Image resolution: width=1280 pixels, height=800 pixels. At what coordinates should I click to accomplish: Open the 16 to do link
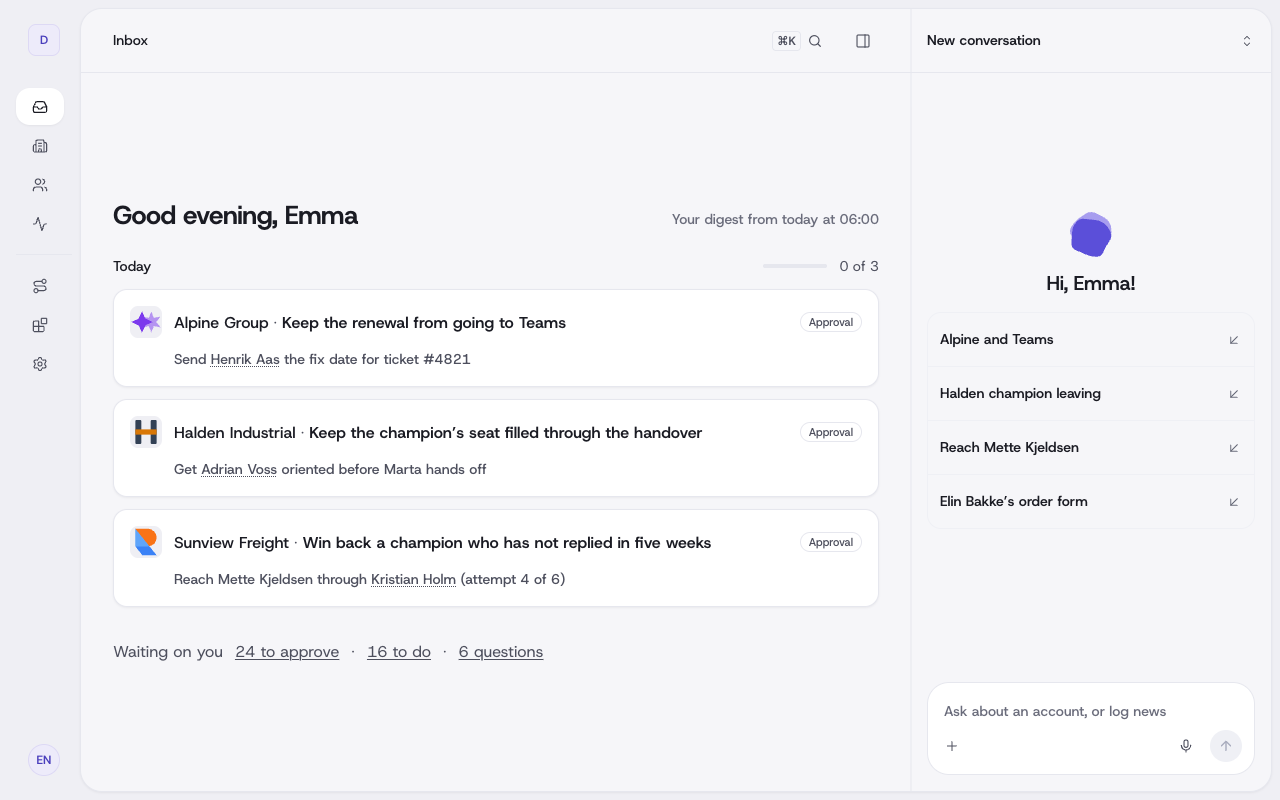399,652
